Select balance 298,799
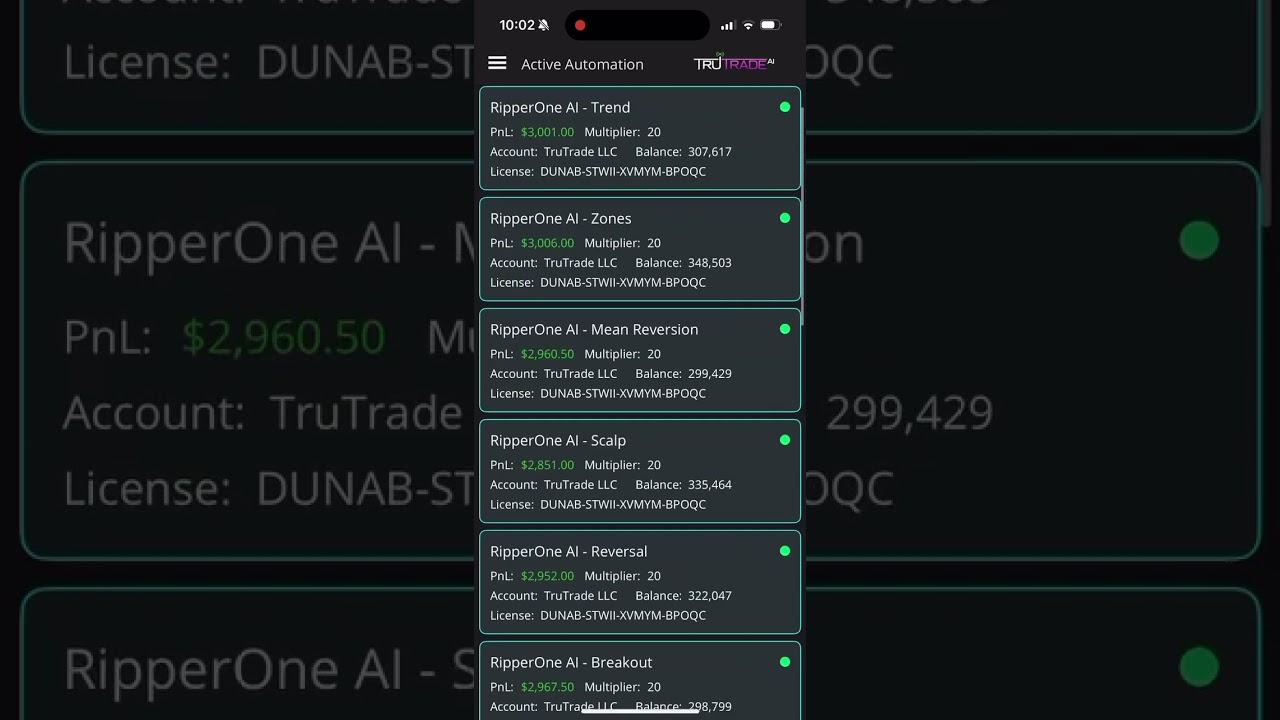Screen dimensions: 1280x720 click(x=710, y=706)
